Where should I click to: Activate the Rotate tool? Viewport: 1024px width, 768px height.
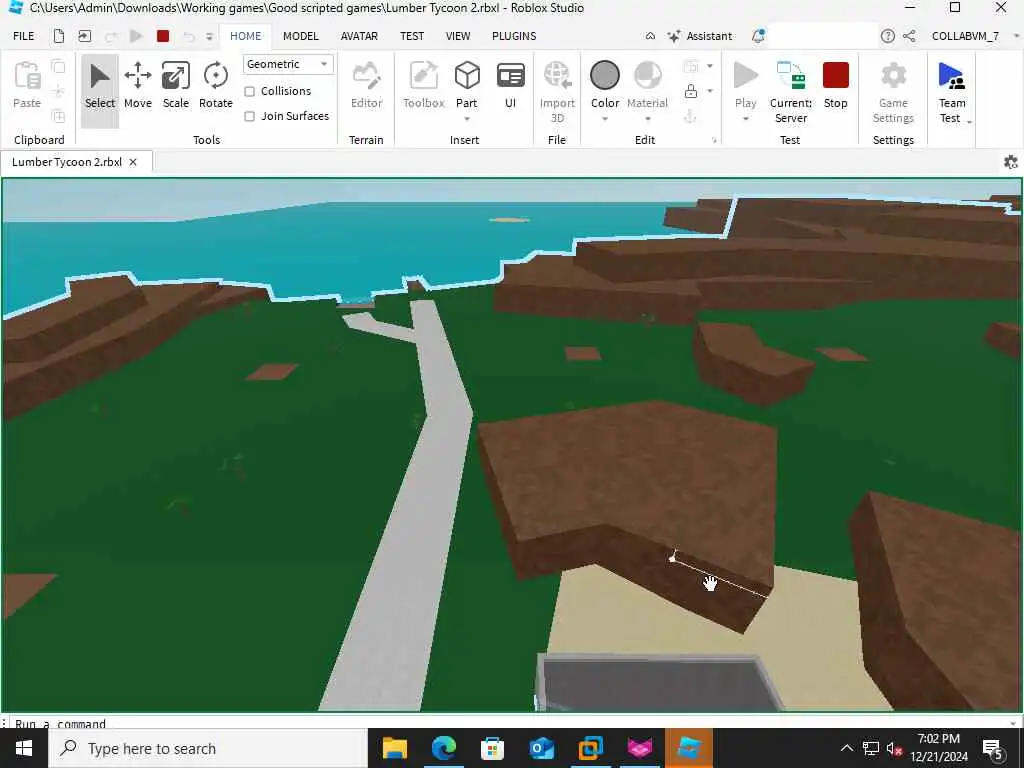pos(216,86)
